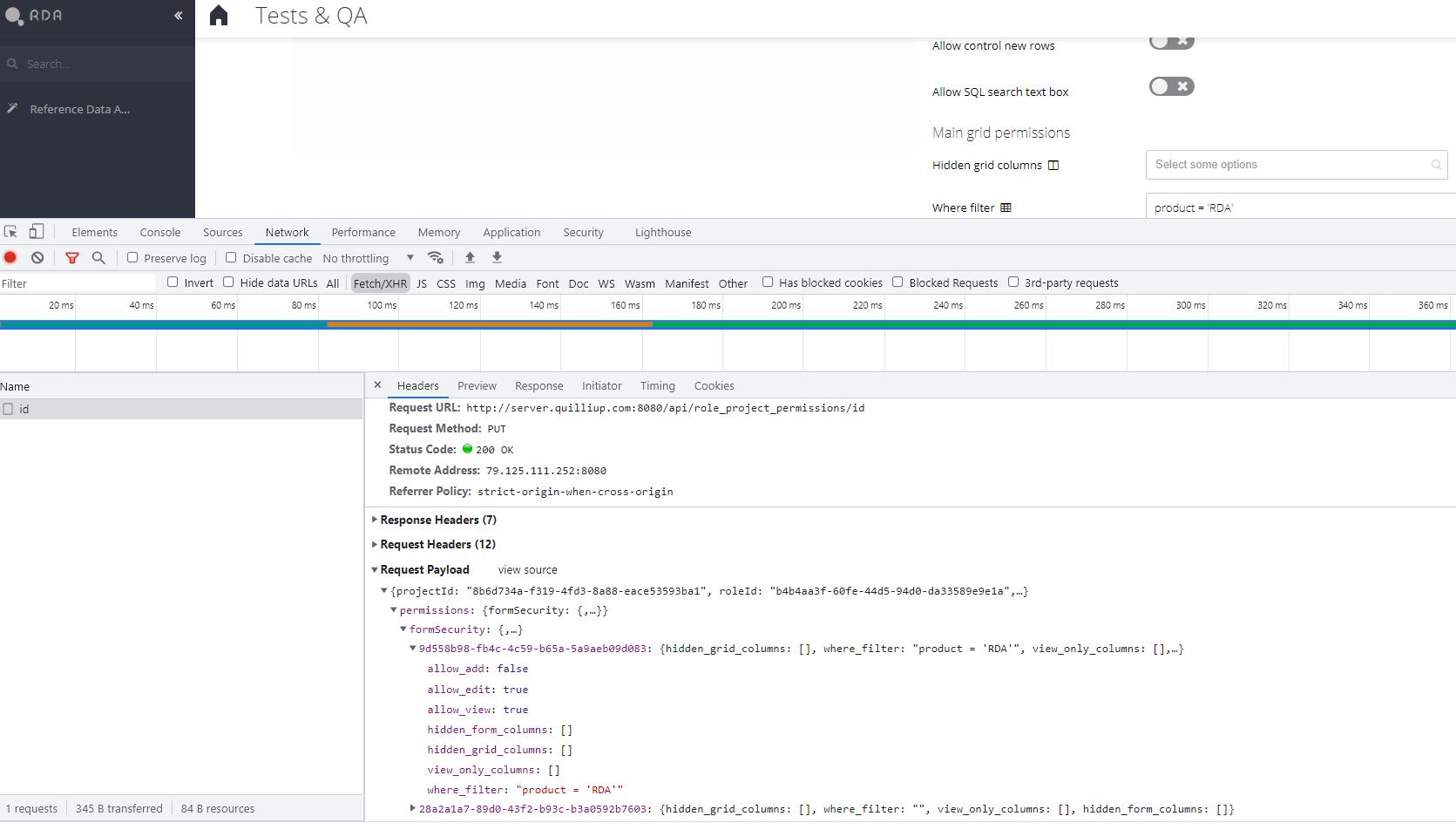This screenshot has height=823, width=1456.
Task: Open the Application DevTools tab
Action: [x=511, y=232]
